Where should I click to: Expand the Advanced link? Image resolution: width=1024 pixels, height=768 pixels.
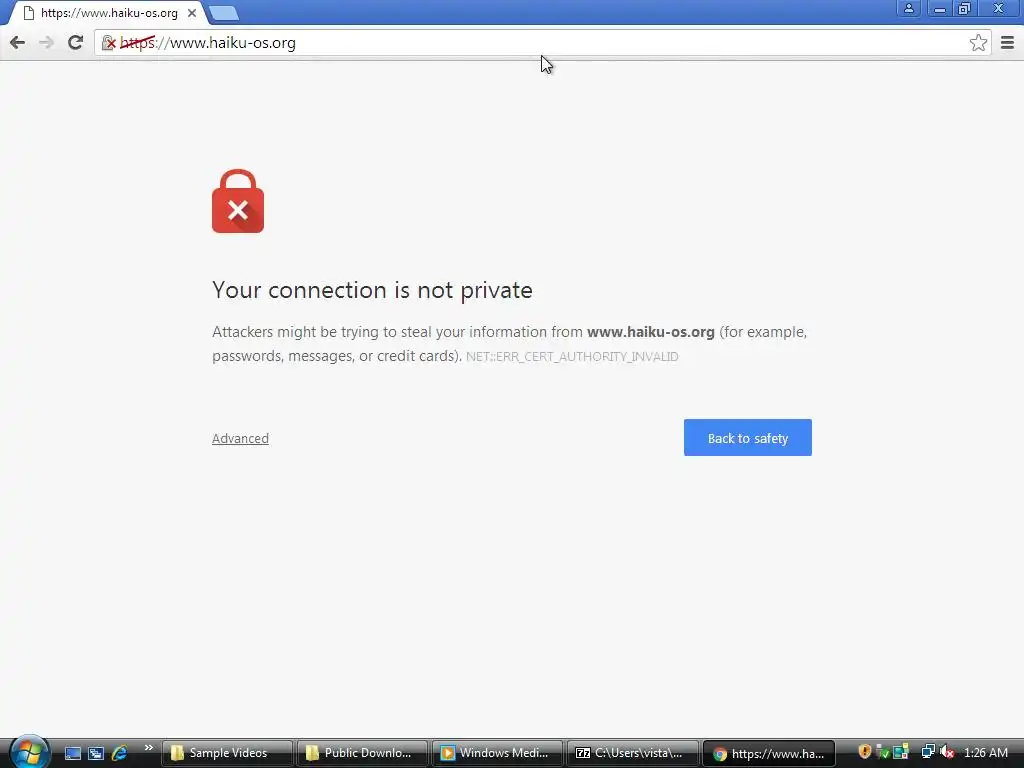[240, 438]
